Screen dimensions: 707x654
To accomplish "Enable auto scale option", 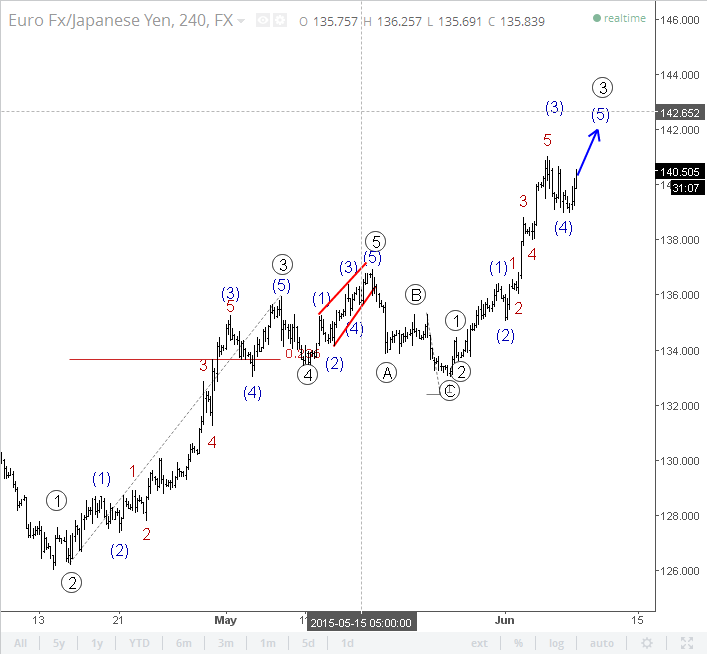I will 602,643.
